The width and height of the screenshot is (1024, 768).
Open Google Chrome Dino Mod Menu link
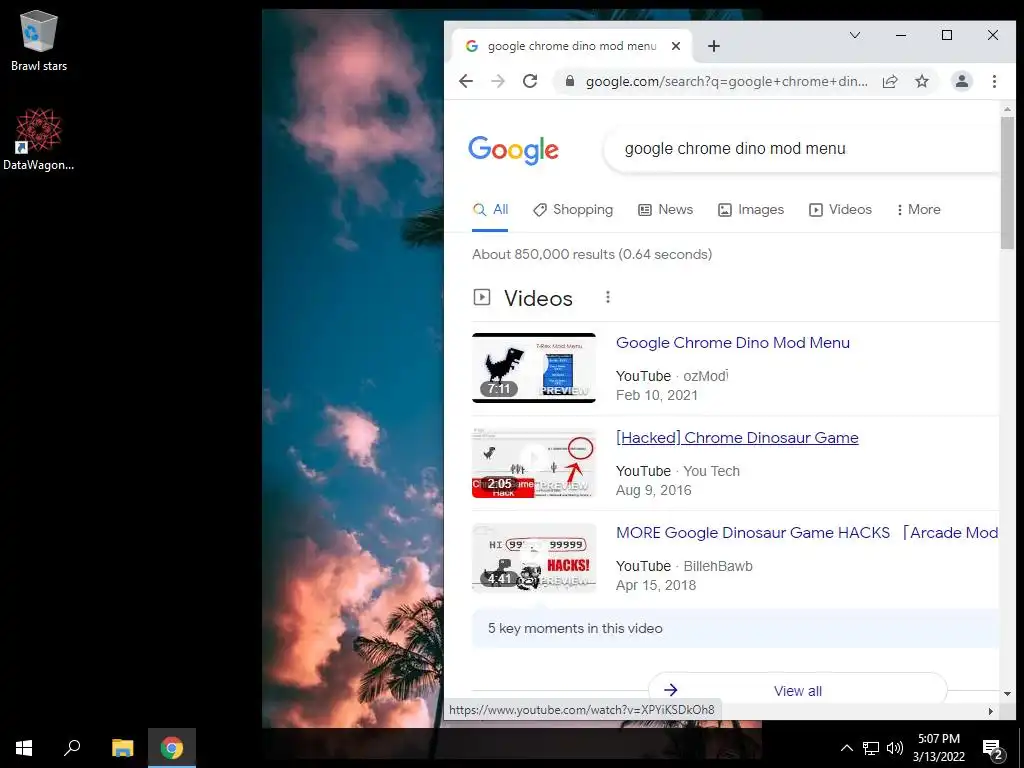coord(733,342)
